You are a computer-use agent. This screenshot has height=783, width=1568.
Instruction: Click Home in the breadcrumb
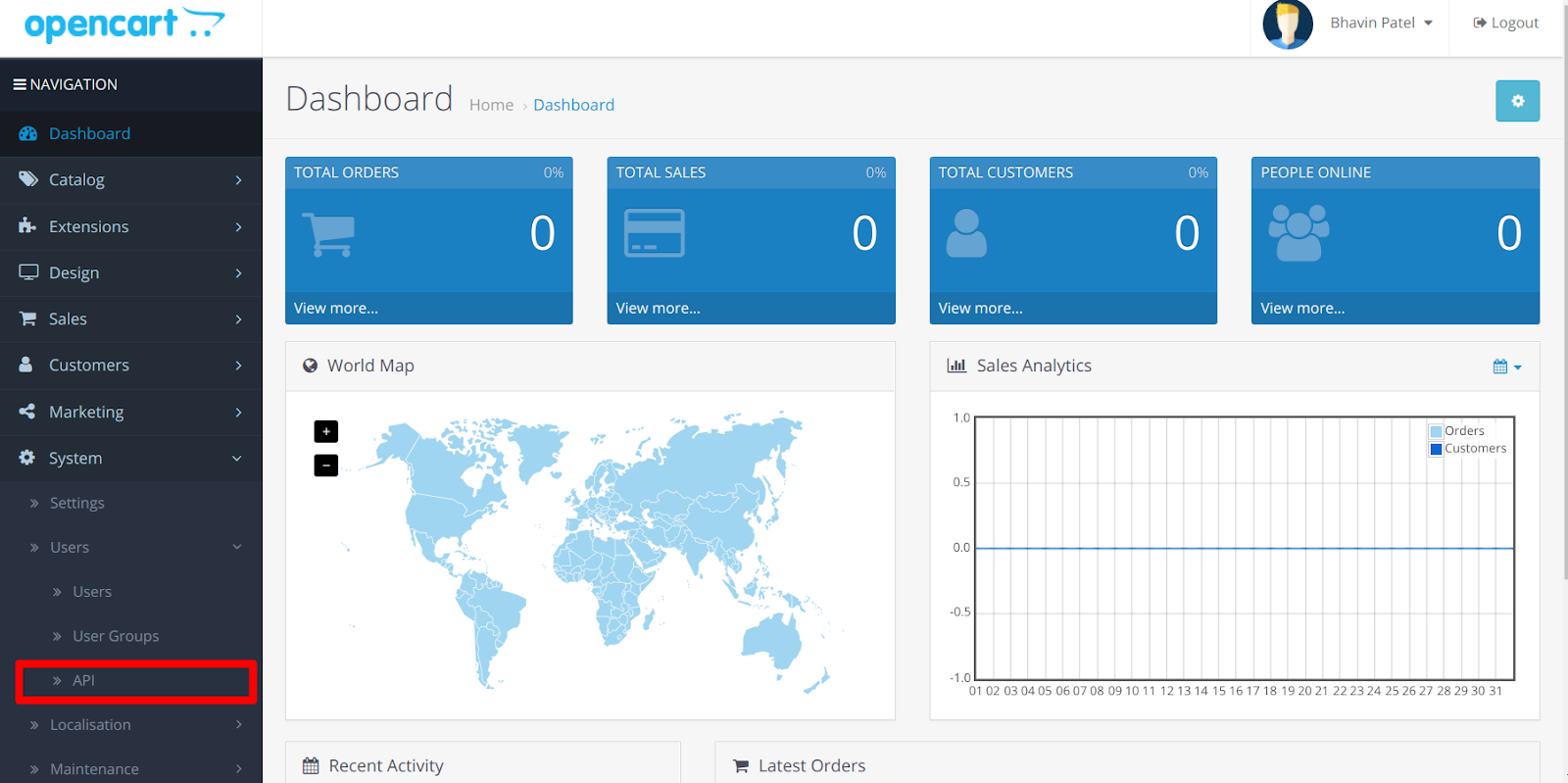point(491,105)
